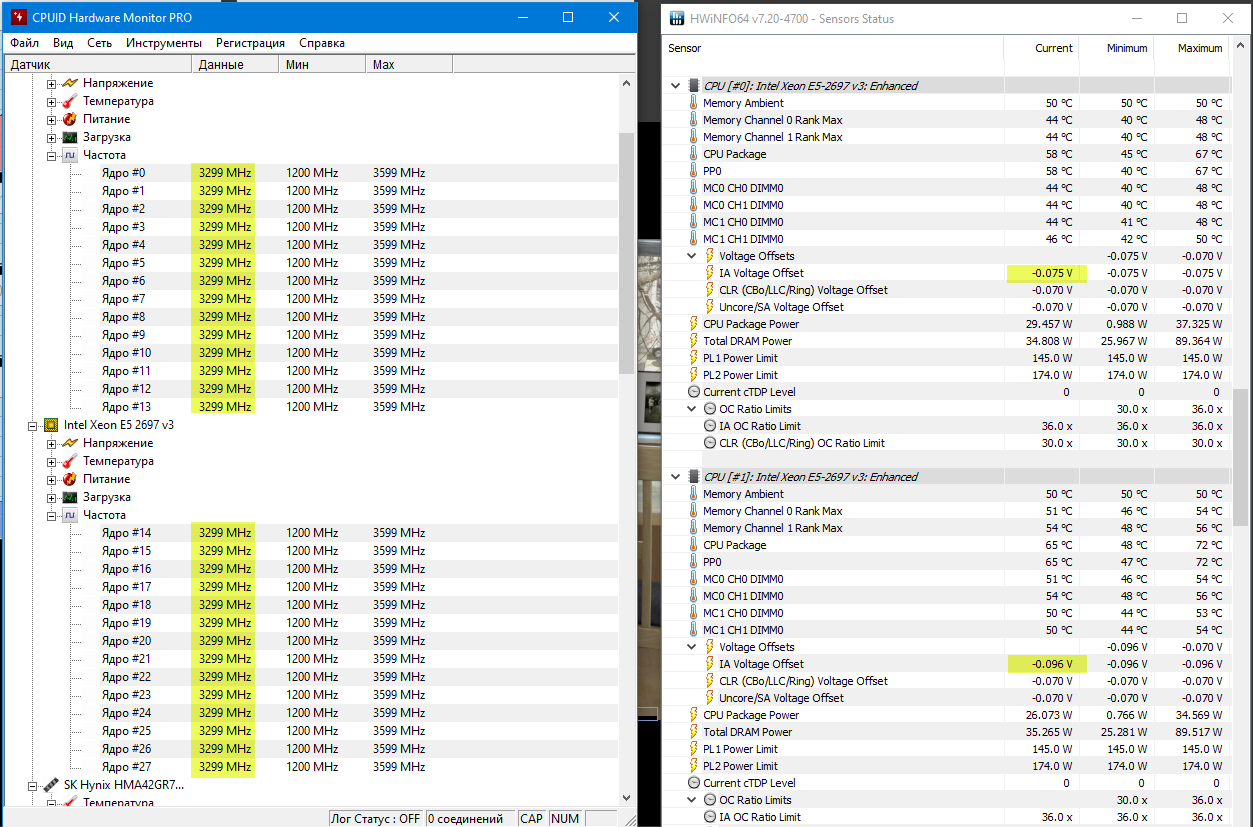Collapse the Частота group containing Ядро #0
The image size is (1253, 827).
pos(52,155)
